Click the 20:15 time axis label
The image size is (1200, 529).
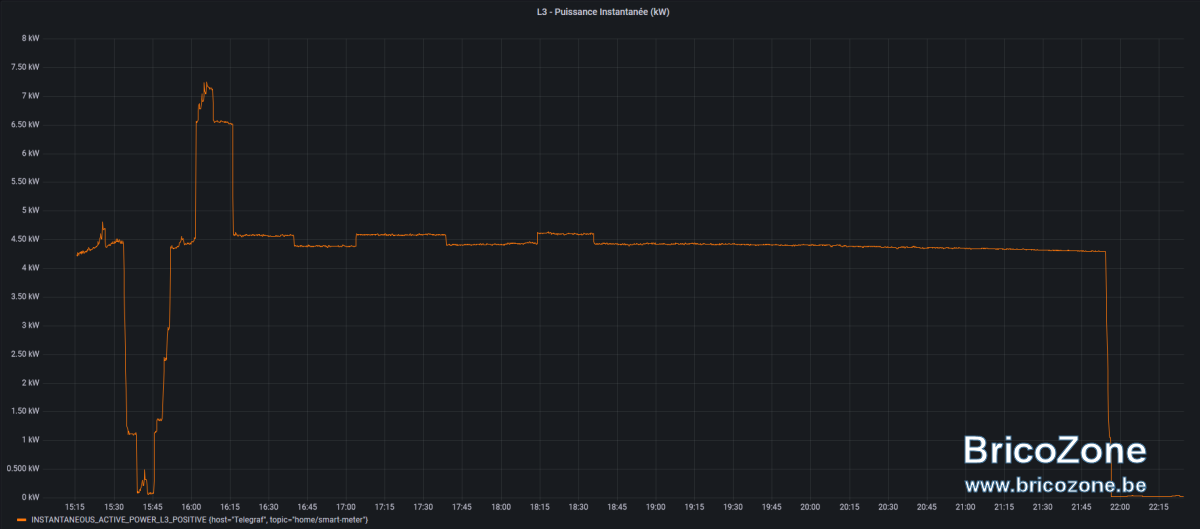point(849,507)
